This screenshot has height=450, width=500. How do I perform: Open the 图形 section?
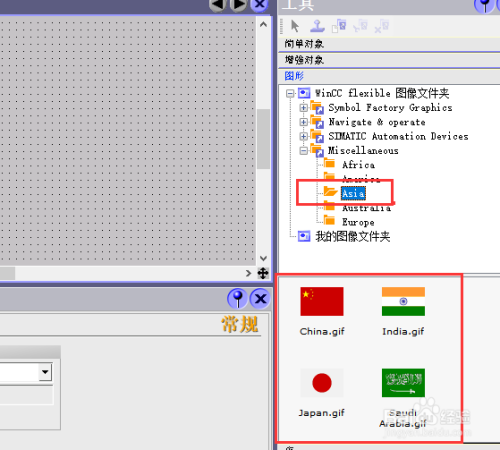[389, 76]
